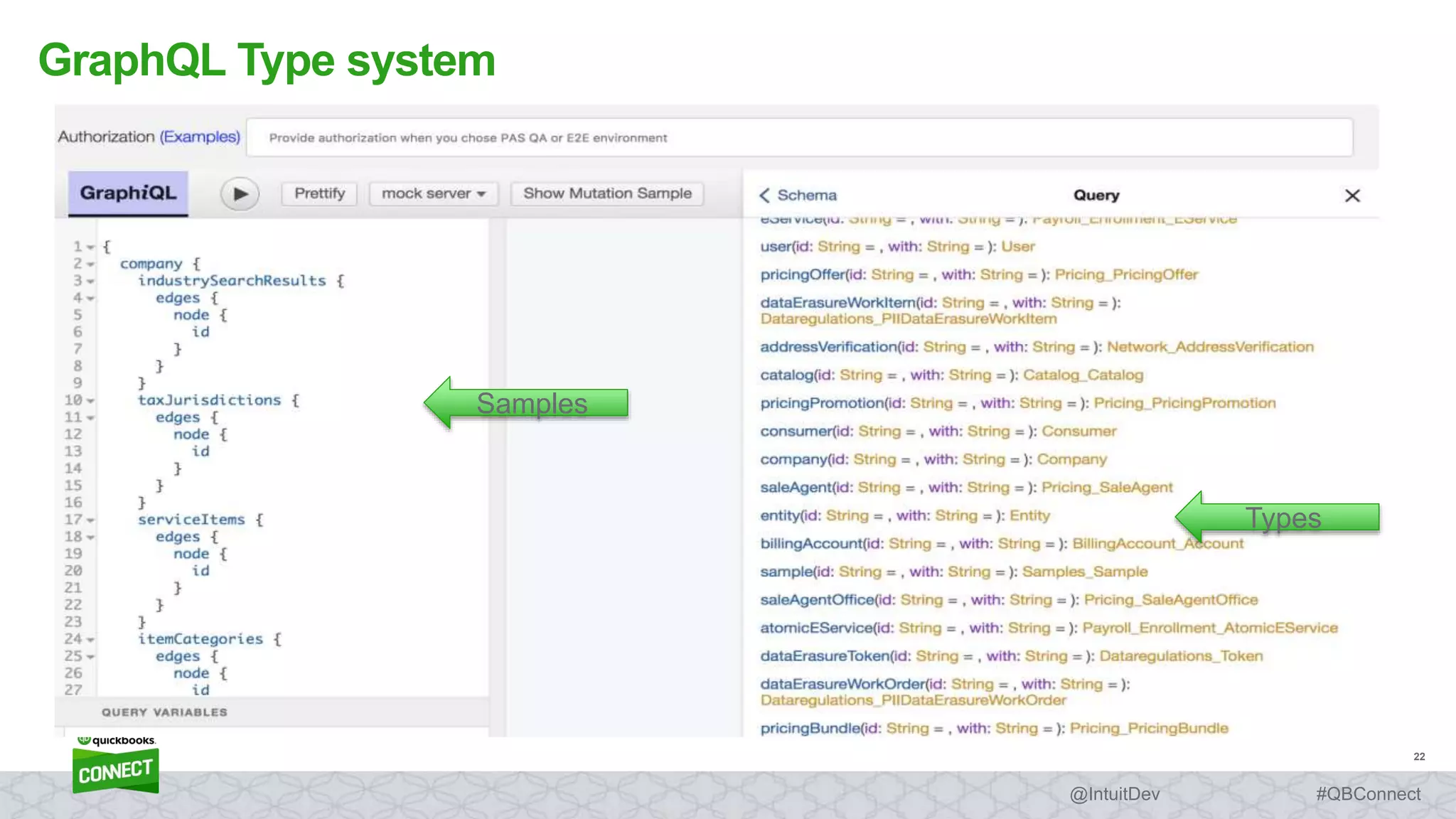
Task: Open Pricing_PricingBundle type link
Action: pos(1149,728)
